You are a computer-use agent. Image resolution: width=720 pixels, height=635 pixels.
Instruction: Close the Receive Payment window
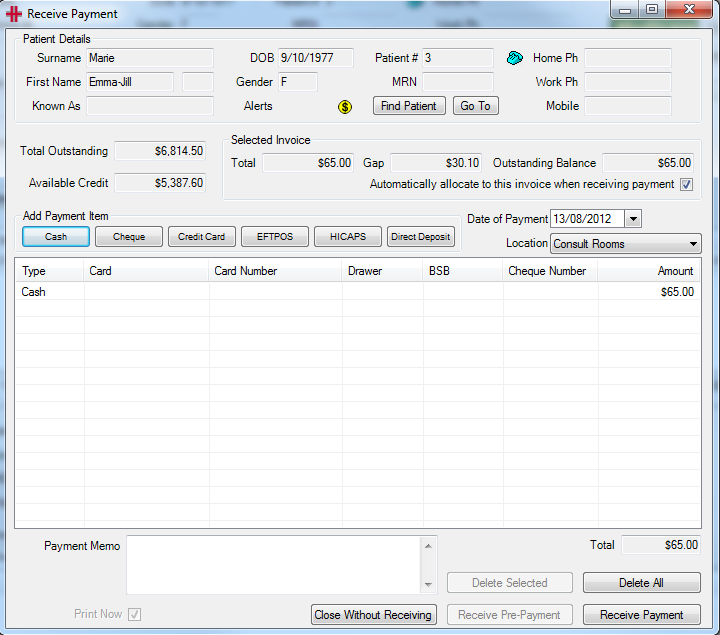(689, 9)
